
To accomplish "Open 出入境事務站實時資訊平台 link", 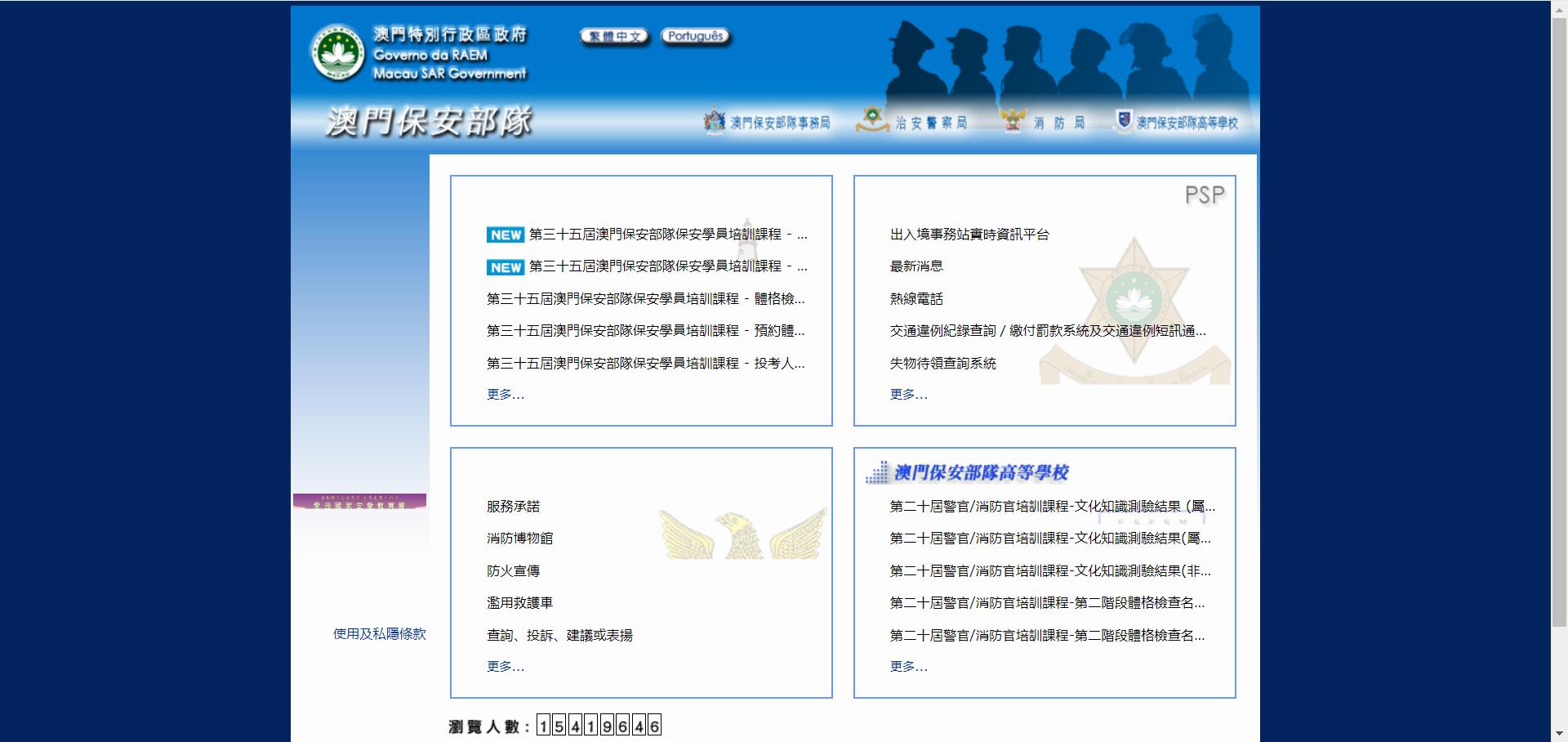I will pyautogui.click(x=969, y=235).
